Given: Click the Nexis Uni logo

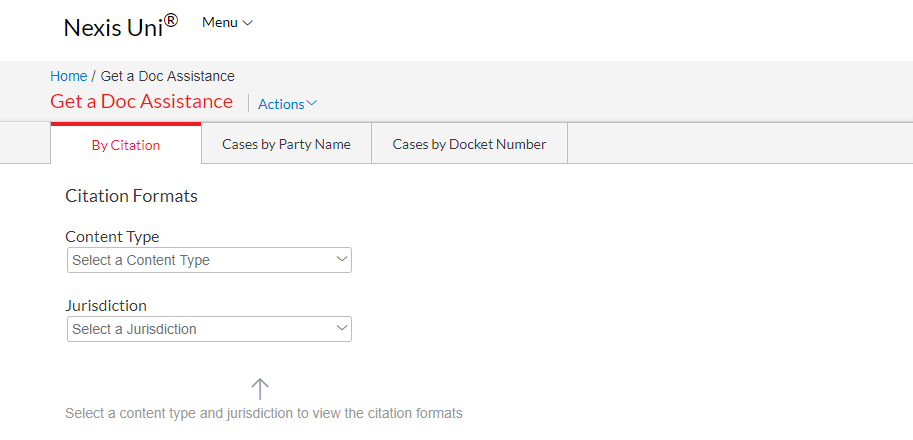Looking at the screenshot, I should pos(121,26).
